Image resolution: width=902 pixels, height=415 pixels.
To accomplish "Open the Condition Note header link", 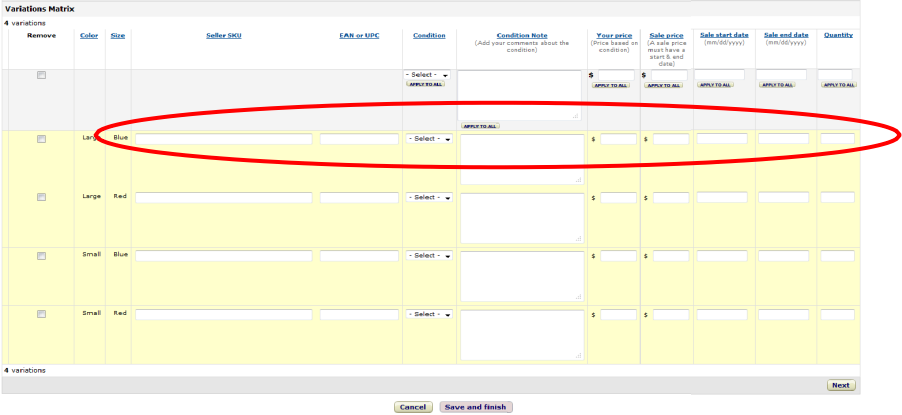I will click(x=521, y=35).
